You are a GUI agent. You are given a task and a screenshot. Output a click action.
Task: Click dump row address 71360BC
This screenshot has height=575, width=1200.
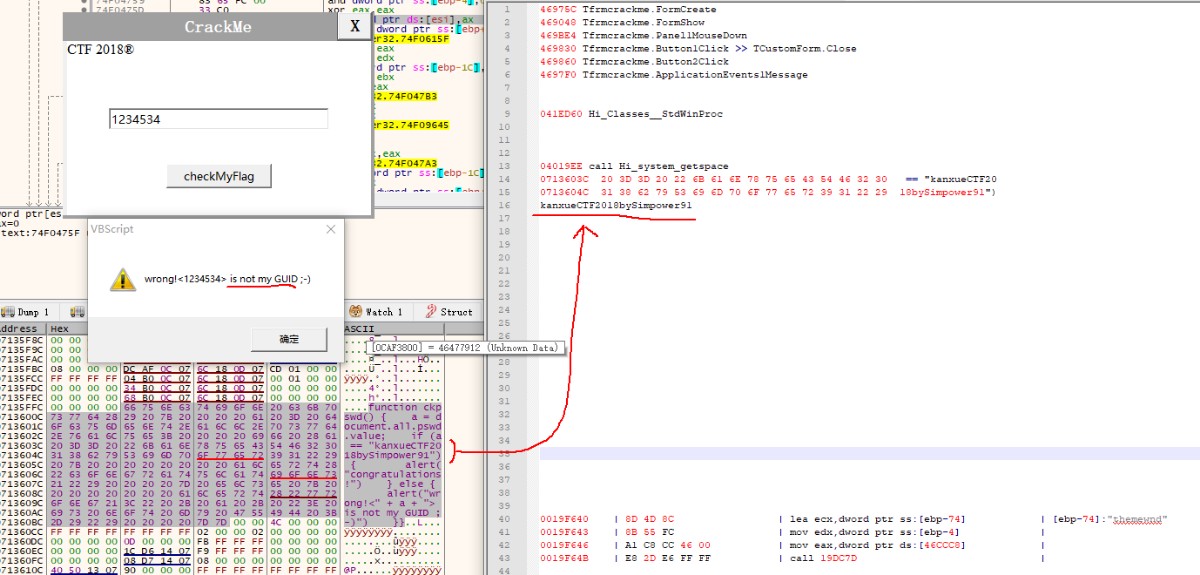21,524
